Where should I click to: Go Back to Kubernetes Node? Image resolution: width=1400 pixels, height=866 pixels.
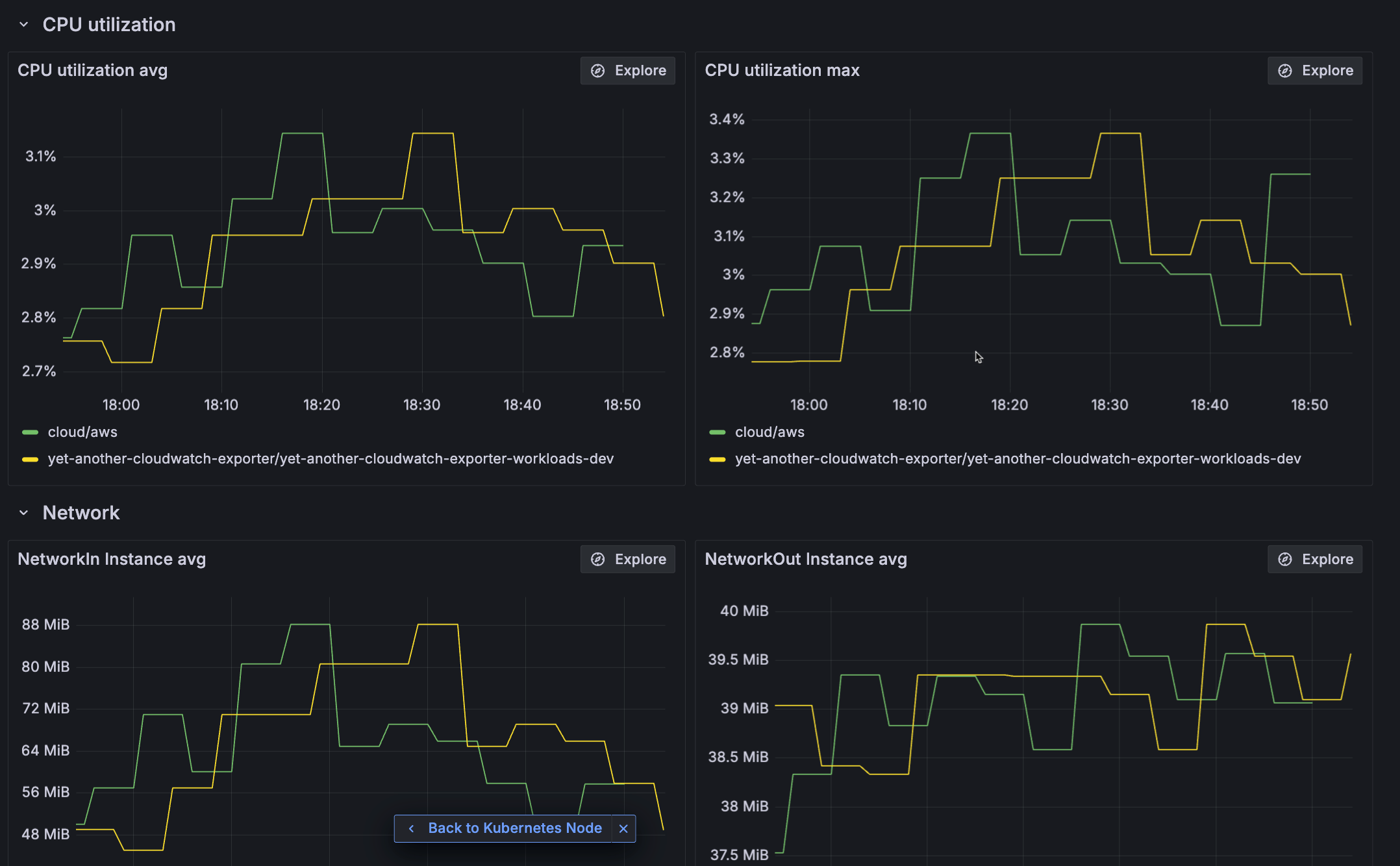tap(514, 828)
